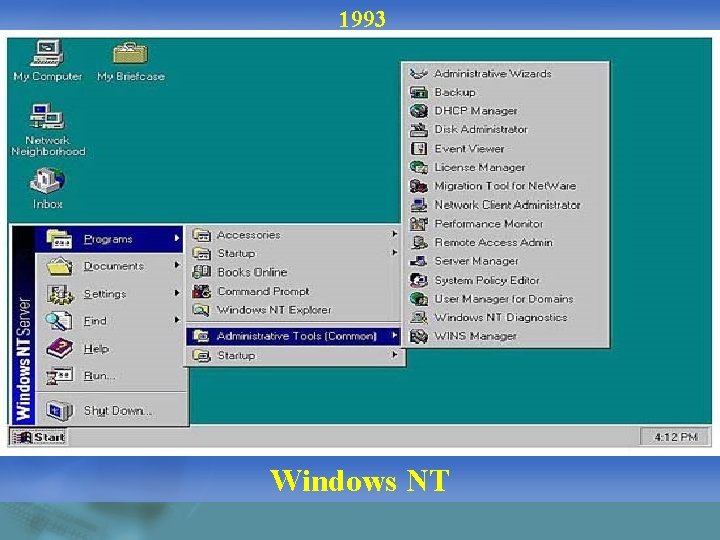This screenshot has width=720, height=540.
Task: Launch Disk Administrator from the list
Action: (x=505, y=129)
